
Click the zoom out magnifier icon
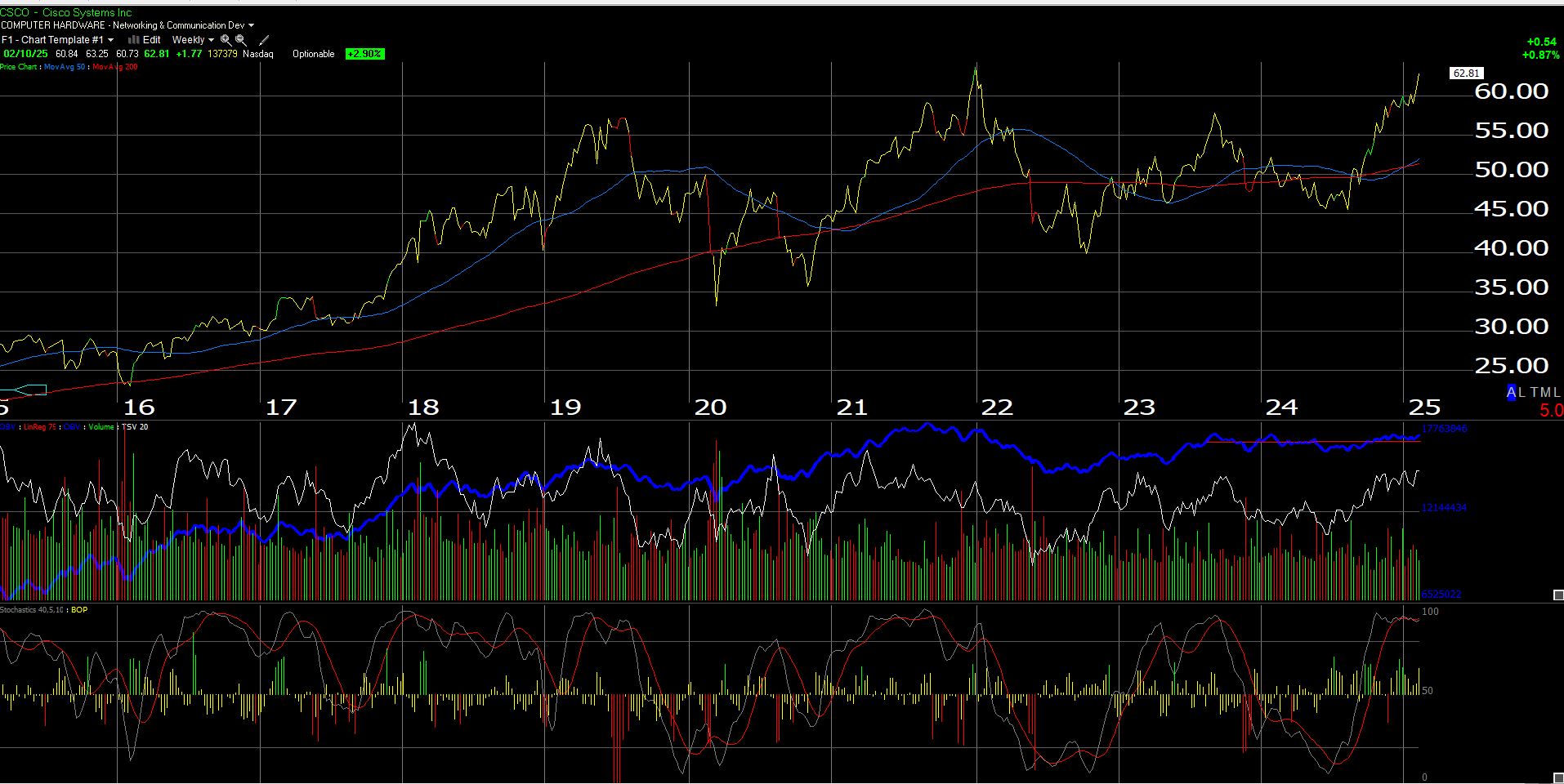241,39
